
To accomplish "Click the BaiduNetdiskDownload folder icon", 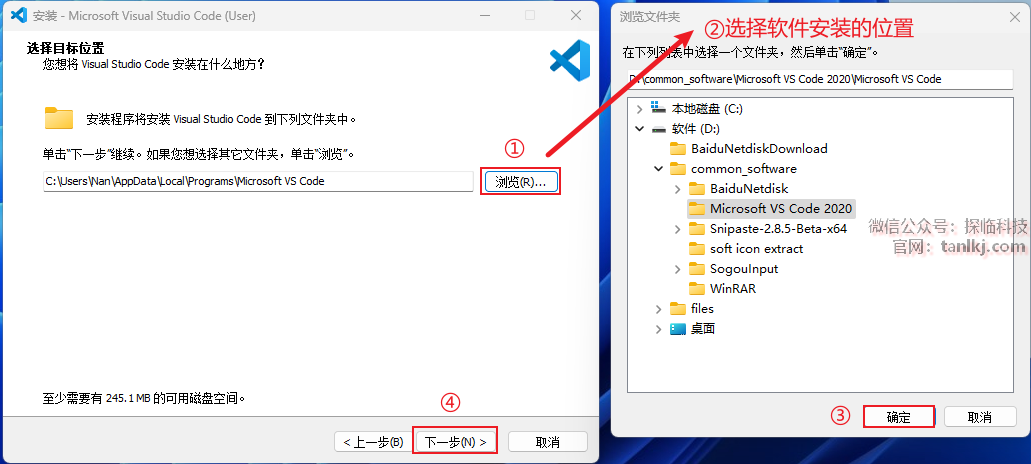I will tap(678, 149).
